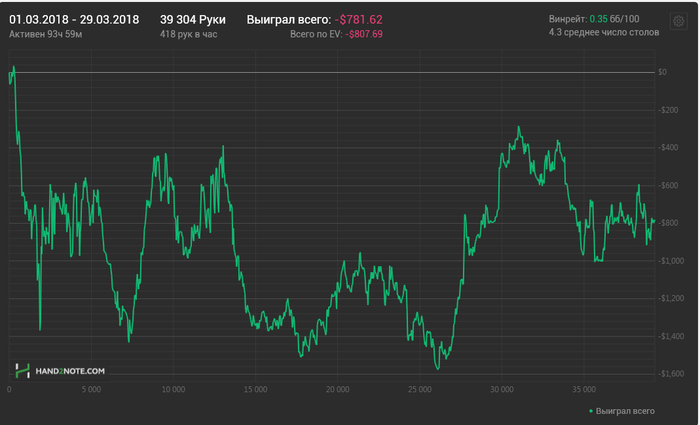Click the 35 000 x-axis label

[x=584, y=389]
